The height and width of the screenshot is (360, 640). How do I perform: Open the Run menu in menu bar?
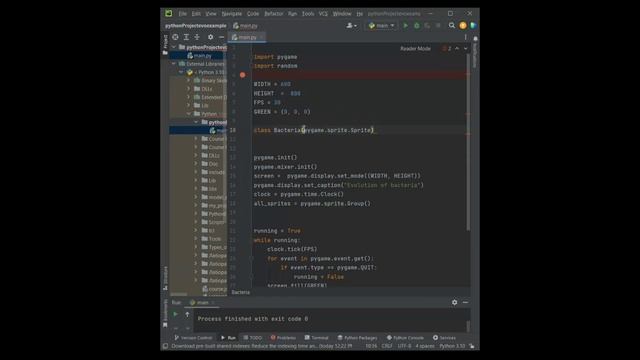(292, 13)
